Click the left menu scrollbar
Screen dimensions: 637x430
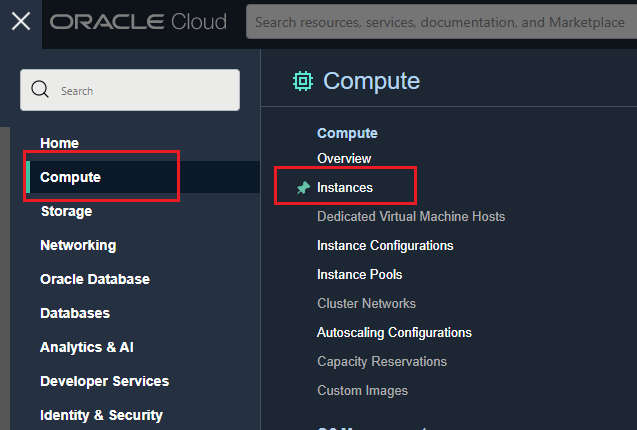pyautogui.click(x=4, y=278)
